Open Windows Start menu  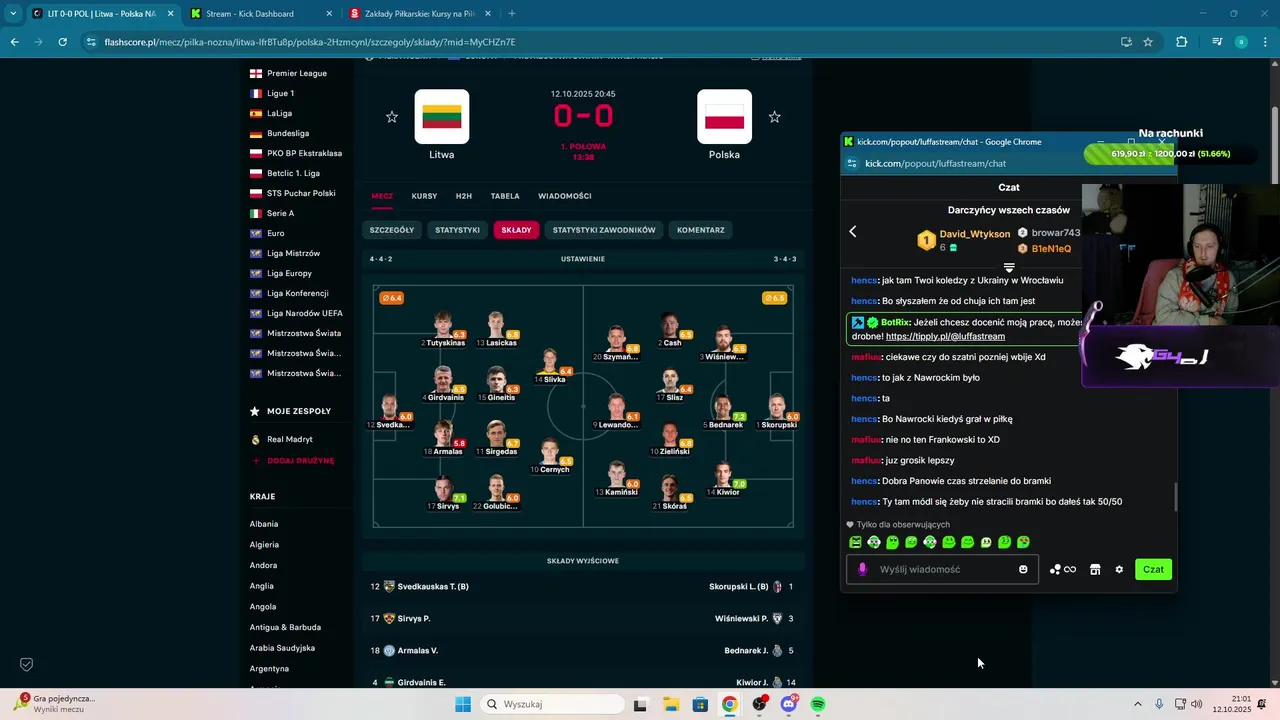pyautogui.click(x=462, y=704)
